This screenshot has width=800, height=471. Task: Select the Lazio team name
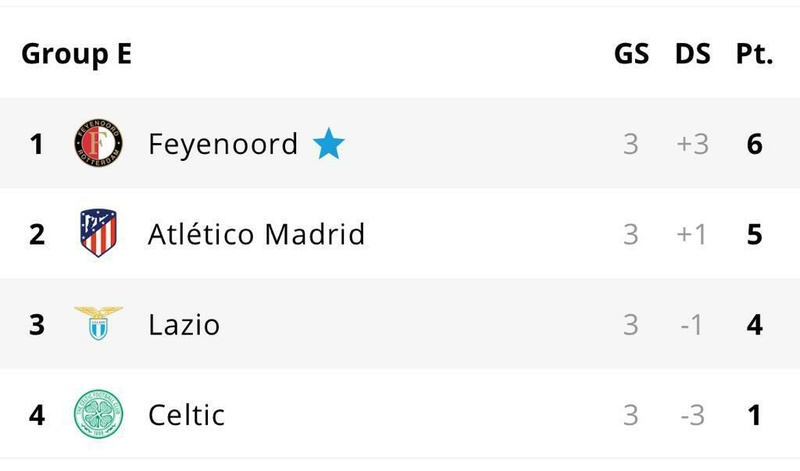184,324
